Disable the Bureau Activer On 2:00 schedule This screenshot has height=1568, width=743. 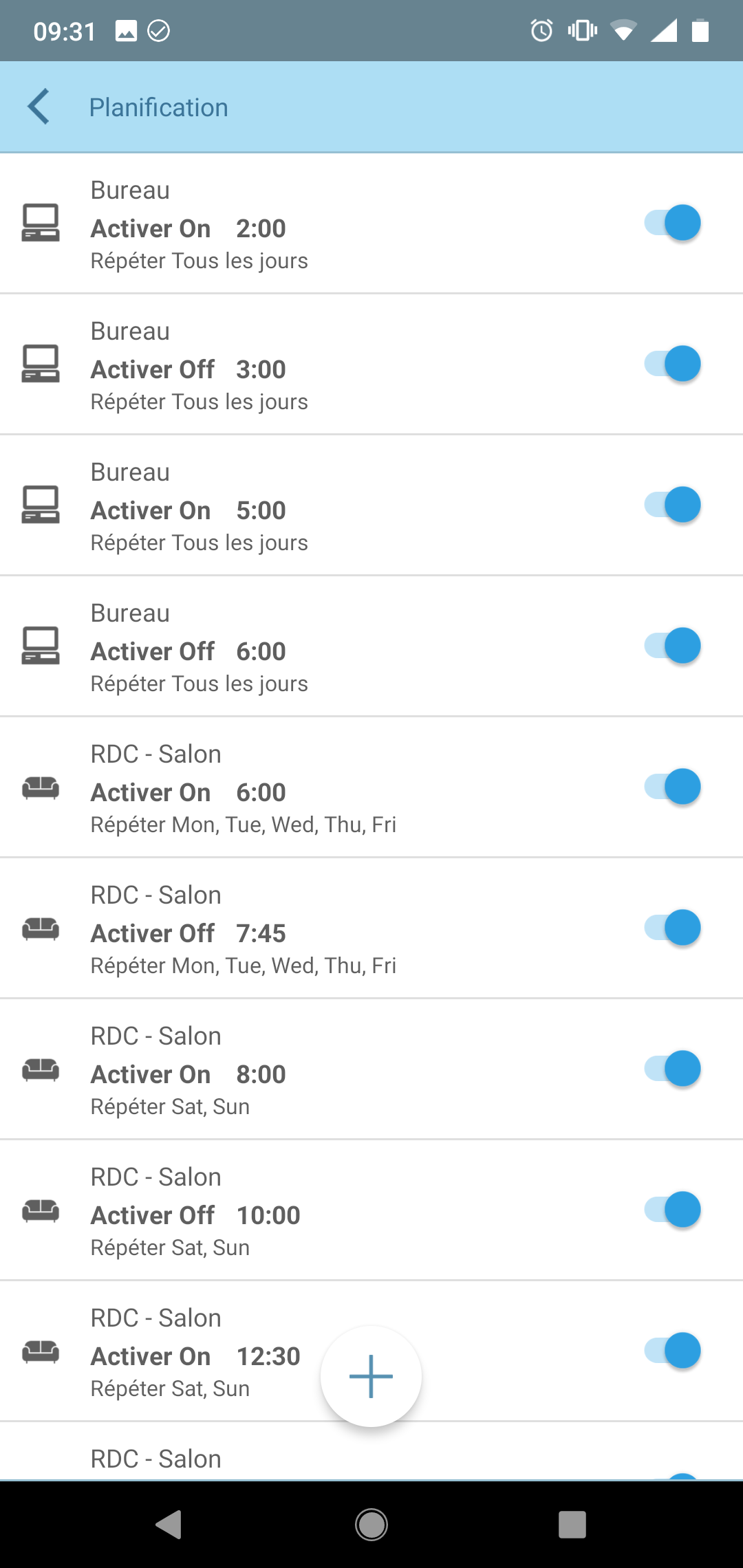tap(672, 223)
